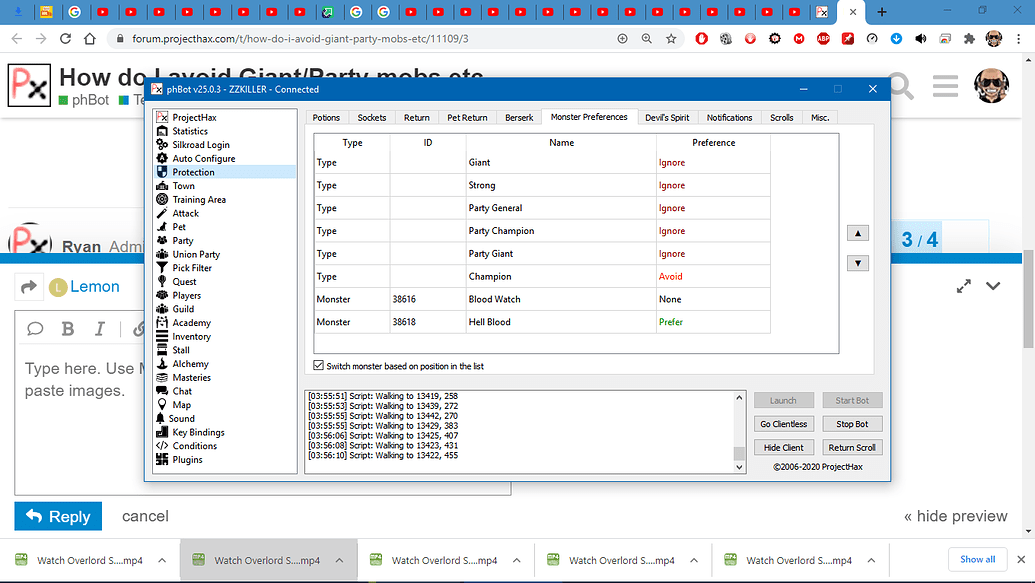Viewport: 1035px width, 583px height.
Task: Click the Stop Bot button
Action: pos(852,424)
